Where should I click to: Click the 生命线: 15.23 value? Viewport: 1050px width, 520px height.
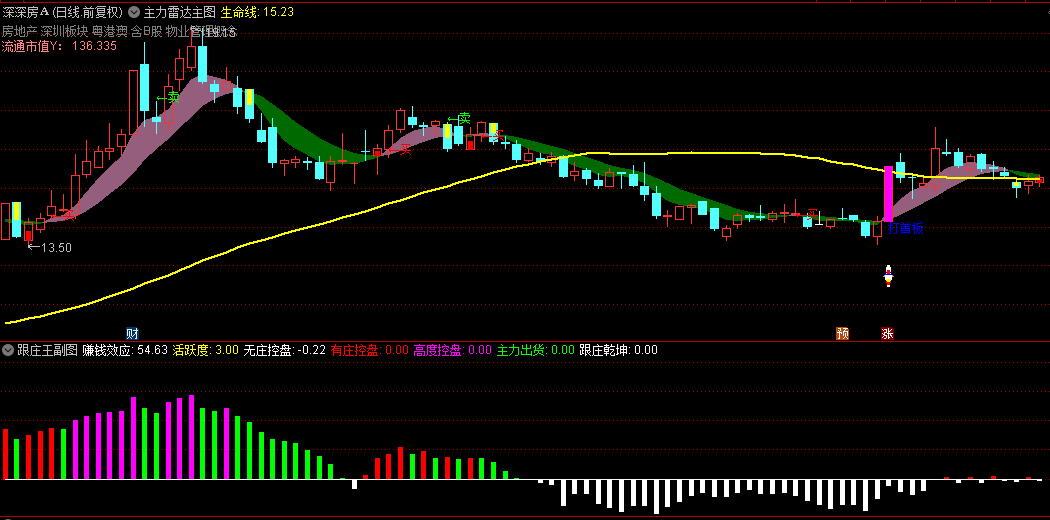(257, 12)
